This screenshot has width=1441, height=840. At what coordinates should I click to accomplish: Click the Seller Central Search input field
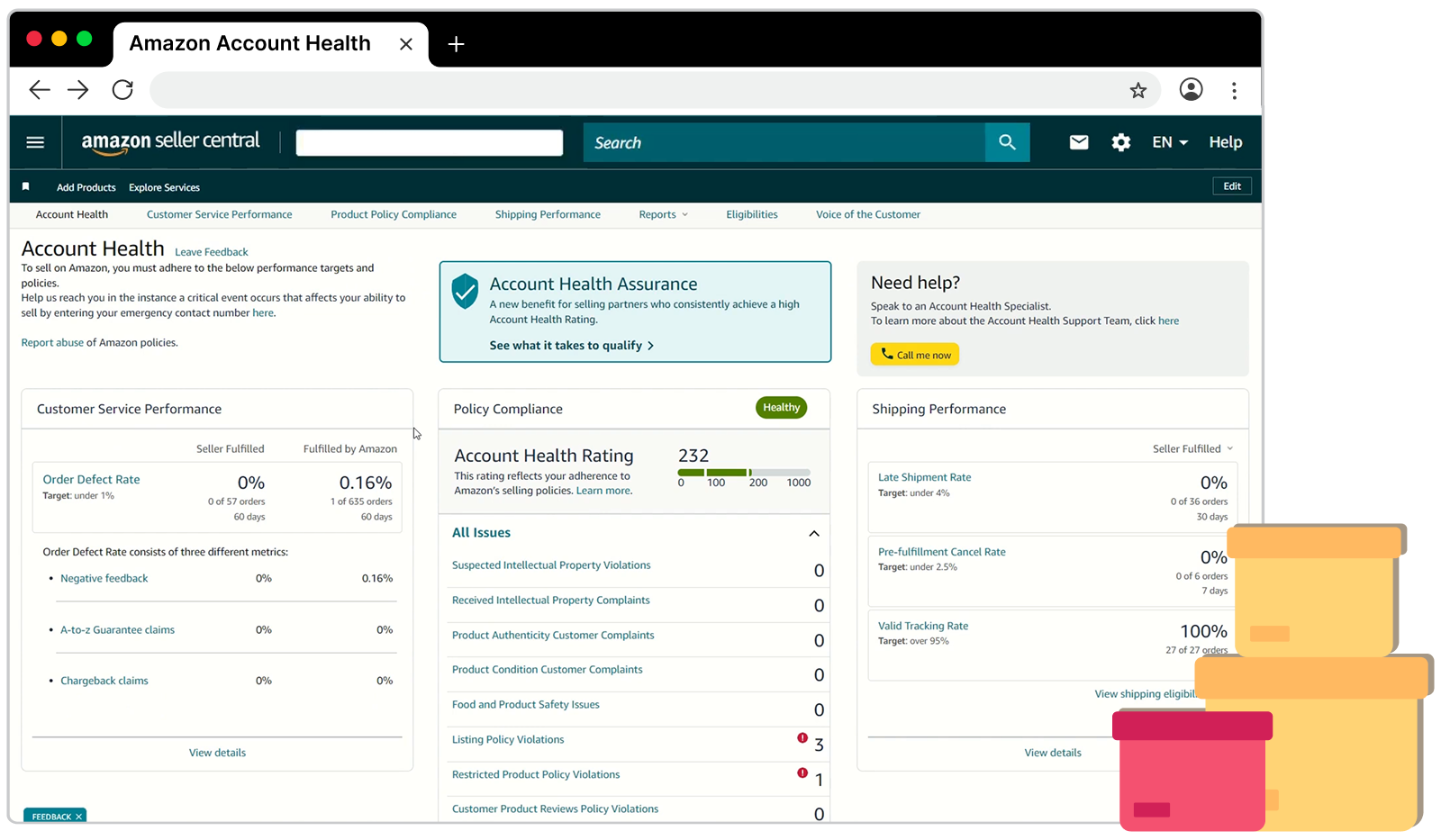[784, 142]
